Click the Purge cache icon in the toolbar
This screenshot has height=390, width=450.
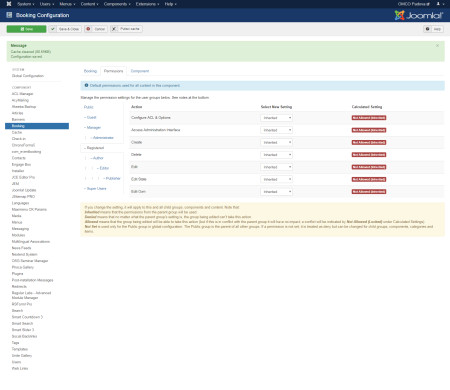point(114,29)
